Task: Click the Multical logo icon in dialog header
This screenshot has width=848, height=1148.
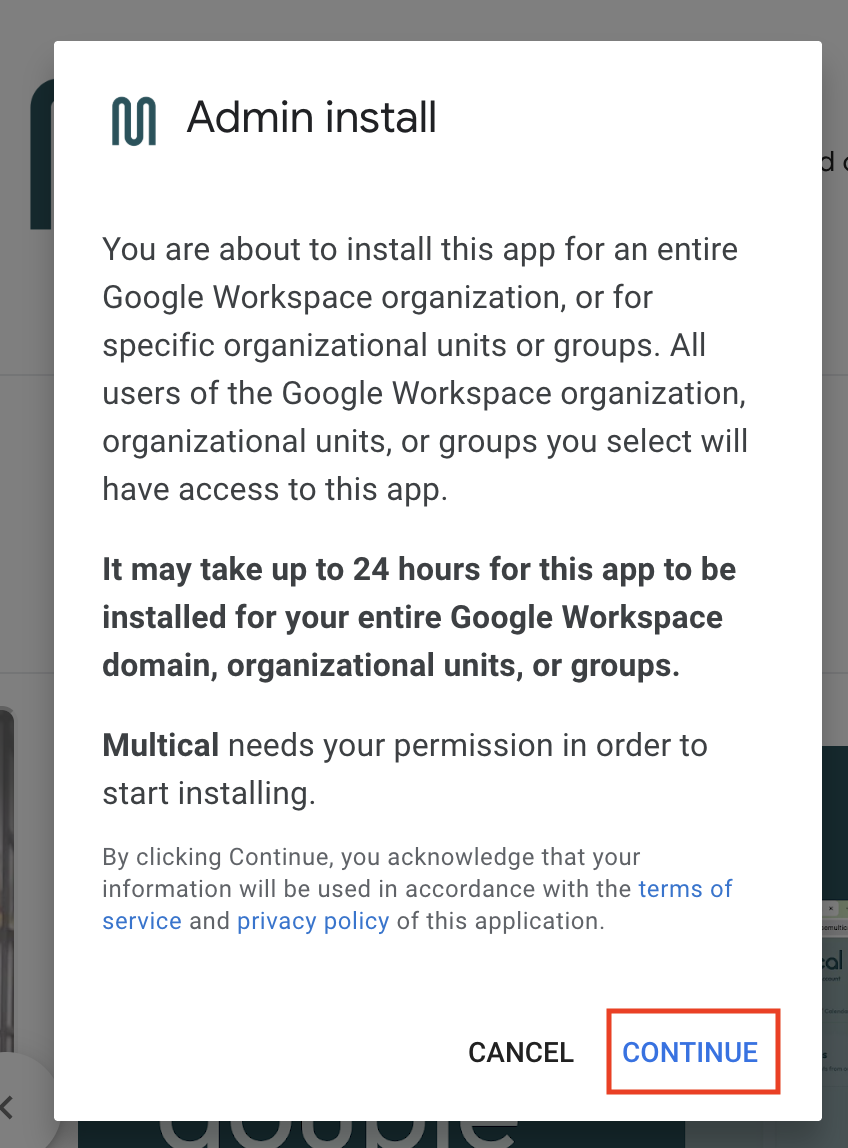Action: [x=134, y=121]
